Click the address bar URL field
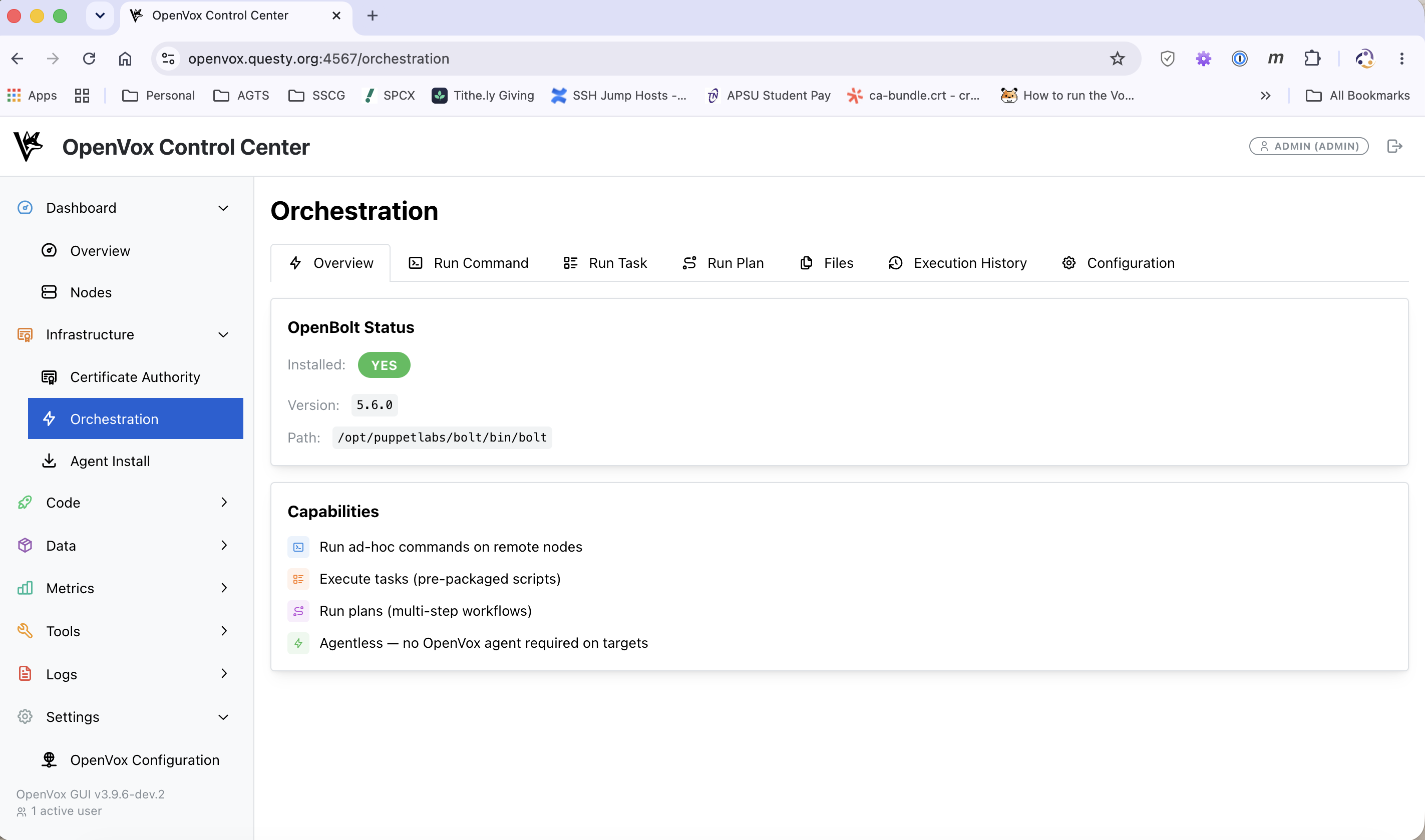 coord(645,58)
